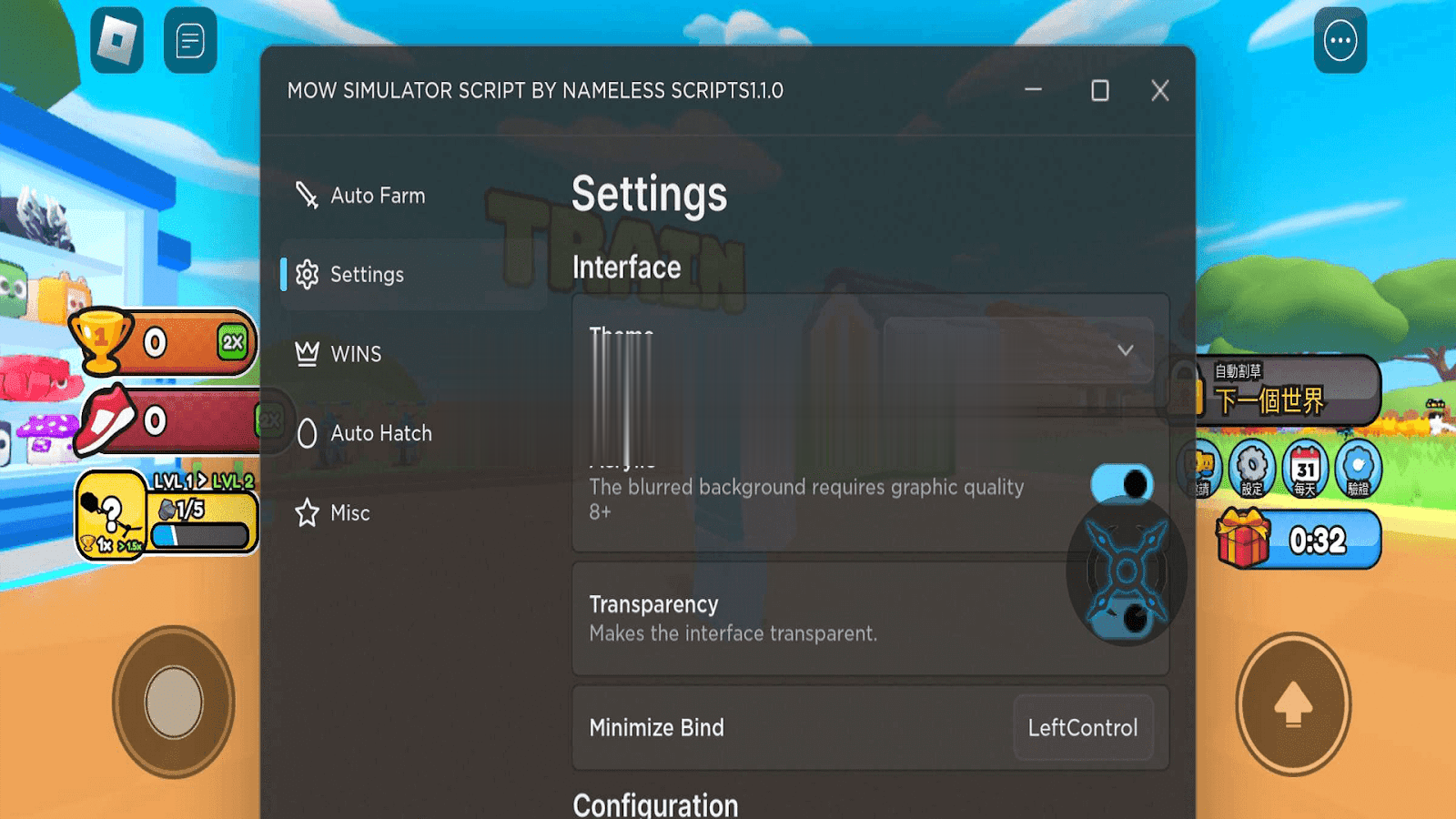
Task: Tap the blue verify badge 驗證 icon
Action: (x=1358, y=469)
